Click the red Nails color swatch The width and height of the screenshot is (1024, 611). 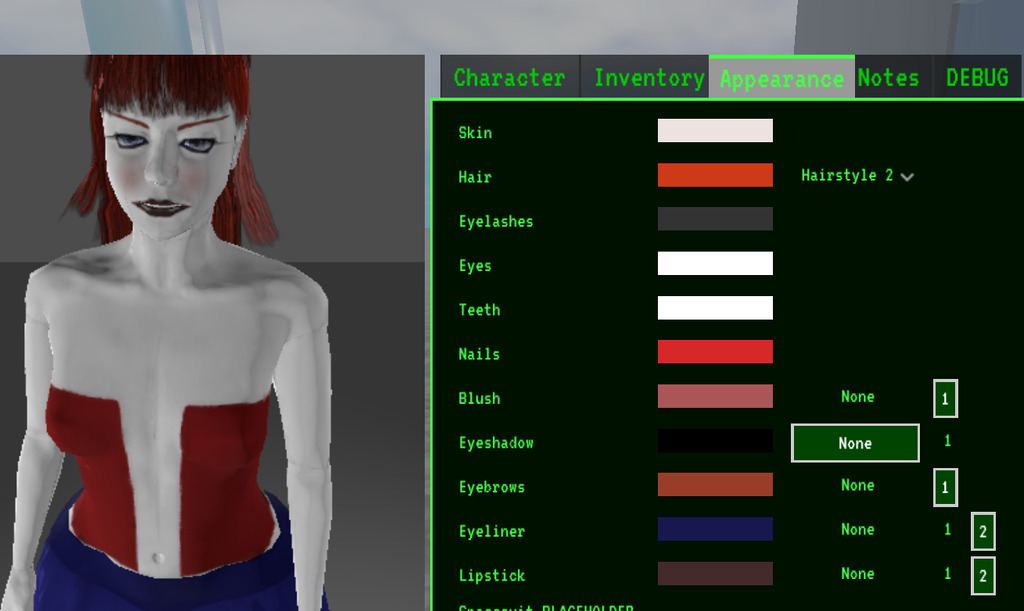714,352
